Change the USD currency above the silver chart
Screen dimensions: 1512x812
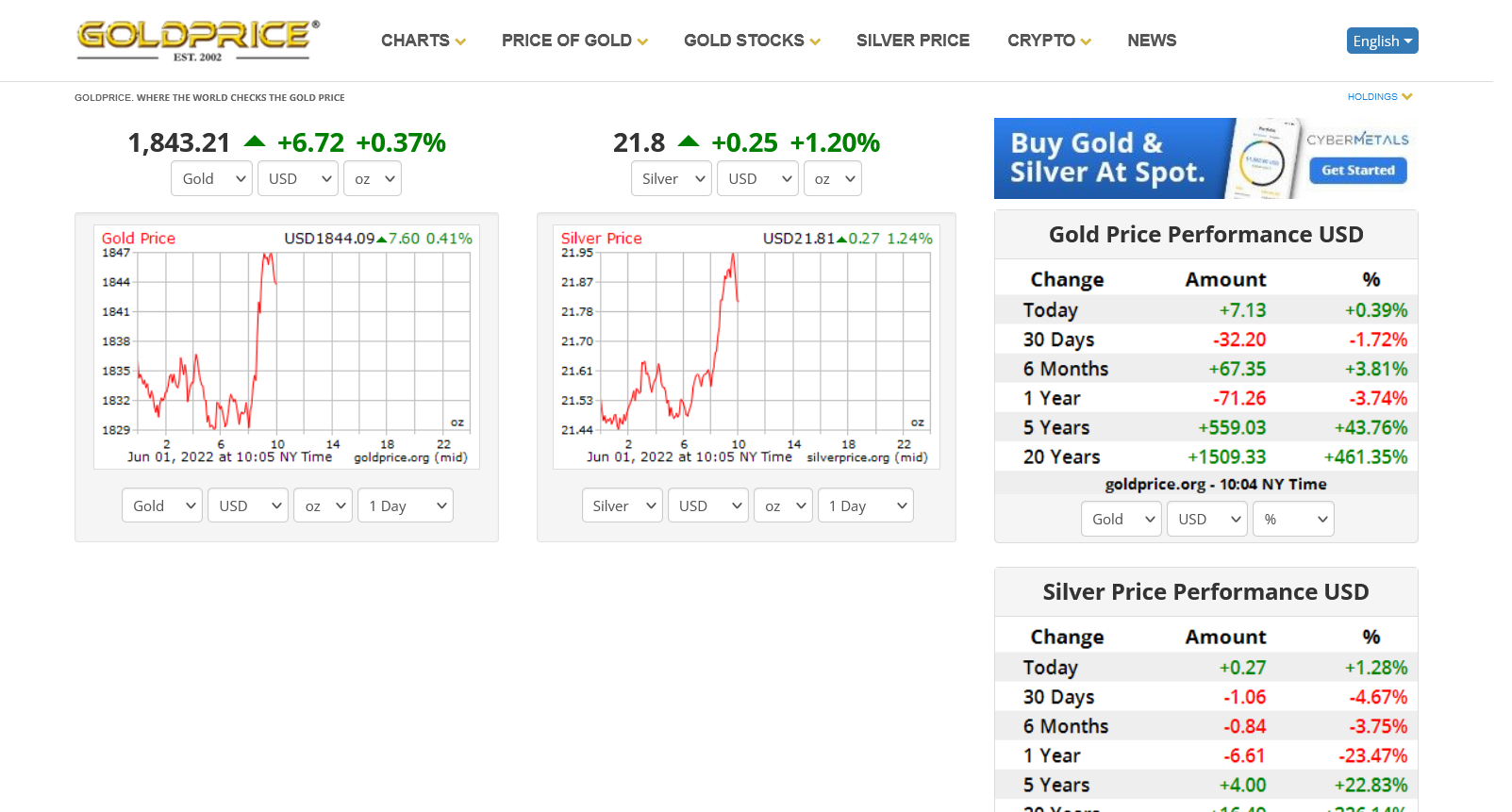pos(757,178)
